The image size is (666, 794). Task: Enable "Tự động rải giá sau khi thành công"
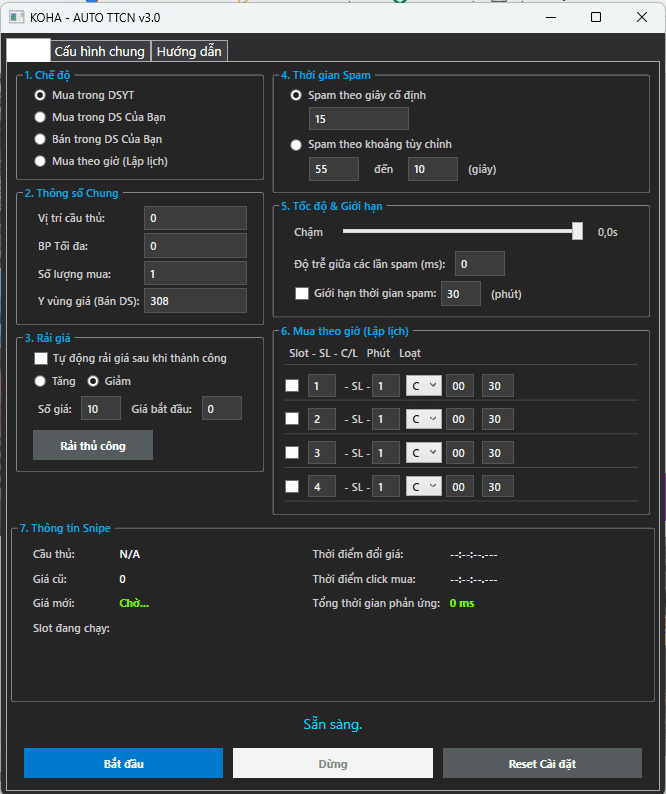click(x=41, y=358)
